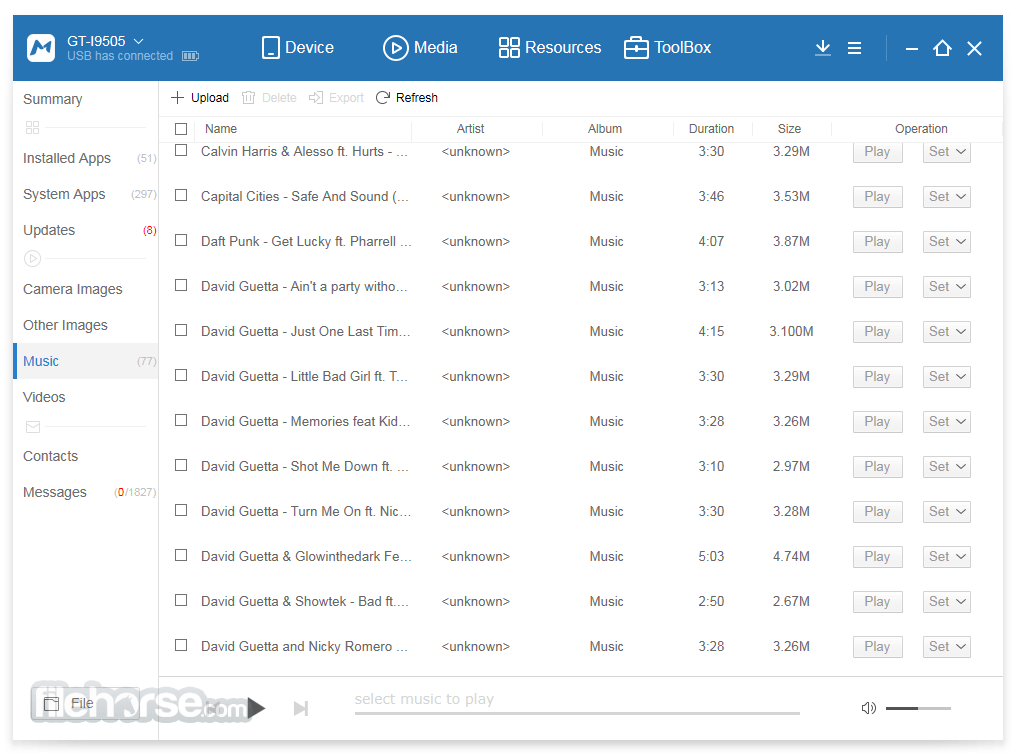The height and width of the screenshot is (753, 1016).
Task: Toggle the select-all checkbox in header
Action: pos(181,129)
